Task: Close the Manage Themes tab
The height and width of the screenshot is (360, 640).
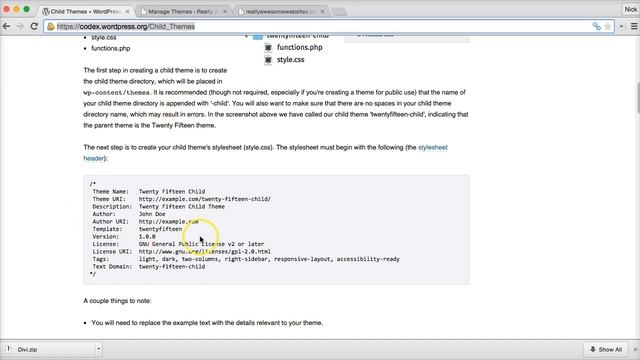Action: tap(224, 11)
